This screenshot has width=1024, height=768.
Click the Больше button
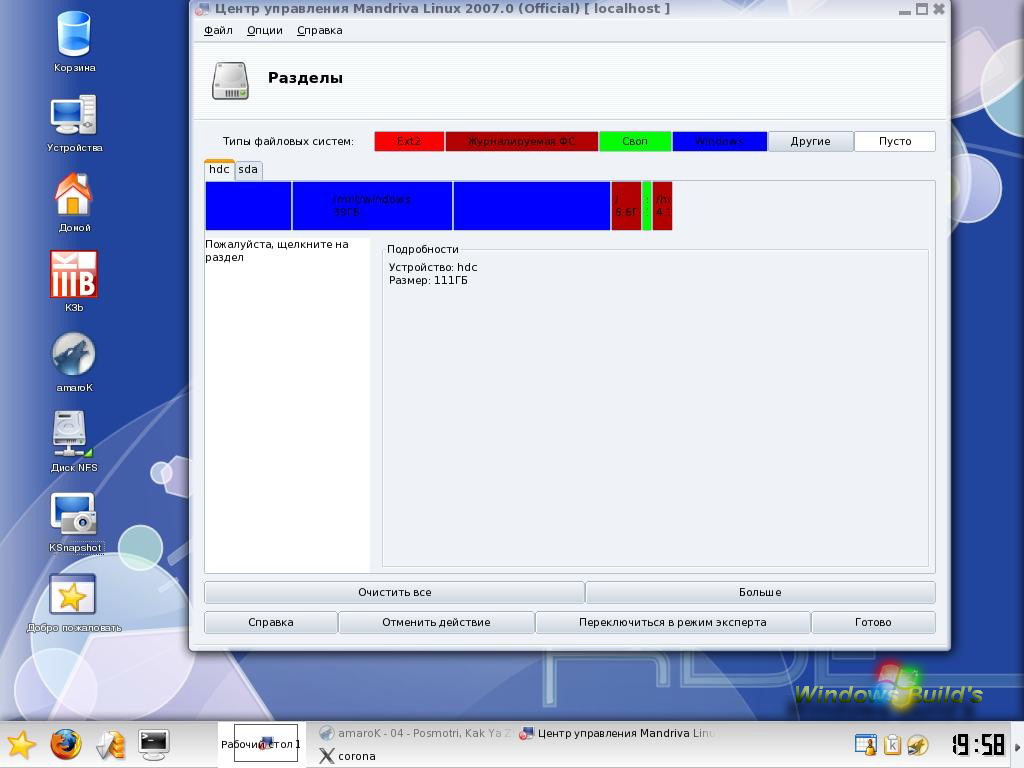point(760,592)
